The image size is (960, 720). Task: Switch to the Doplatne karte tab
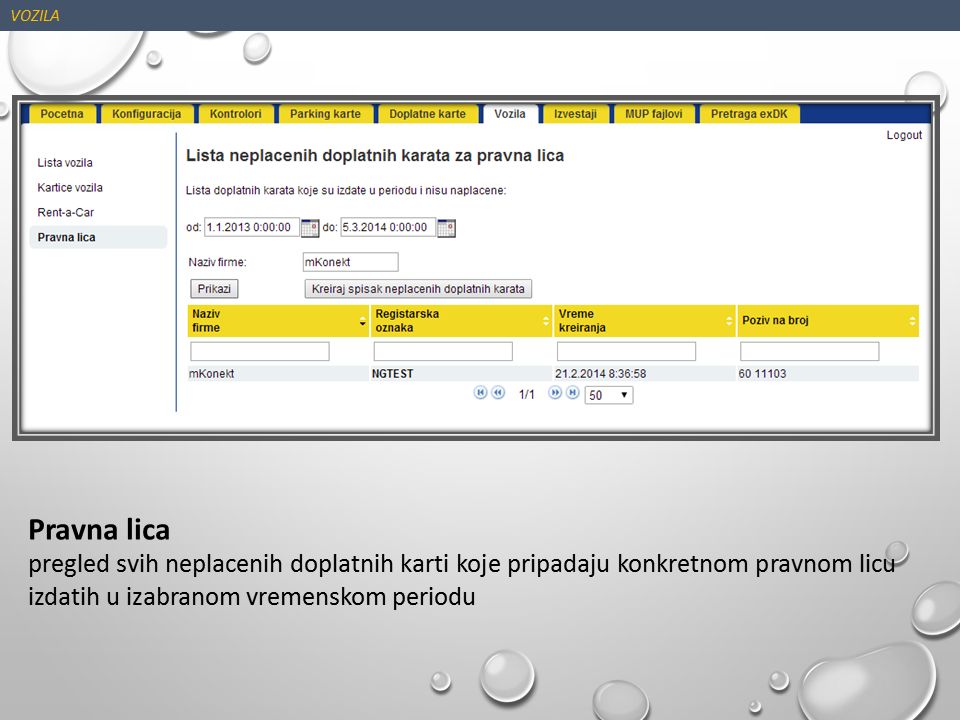click(427, 114)
